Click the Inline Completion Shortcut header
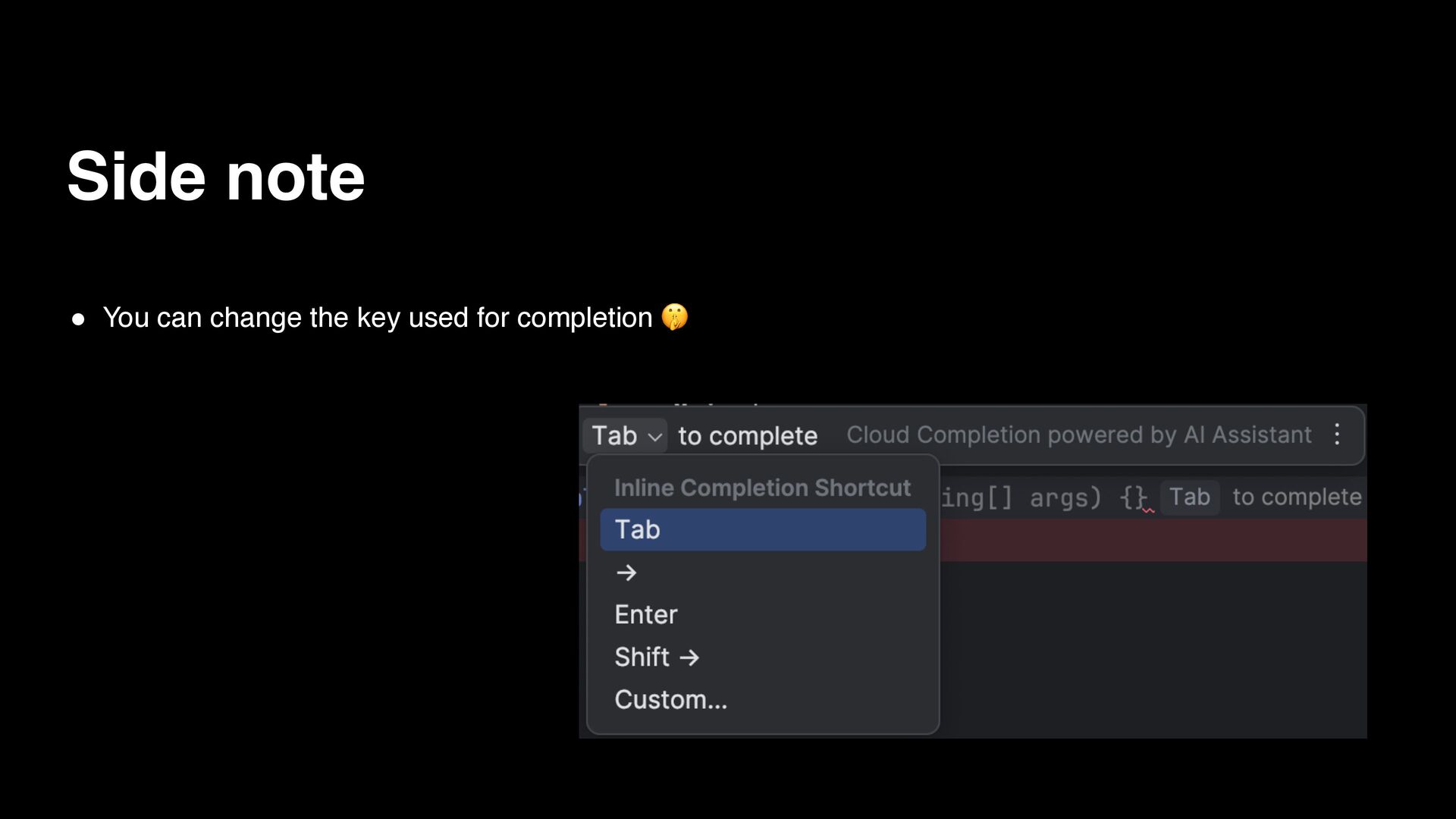The height and width of the screenshot is (819, 1456). [762, 488]
